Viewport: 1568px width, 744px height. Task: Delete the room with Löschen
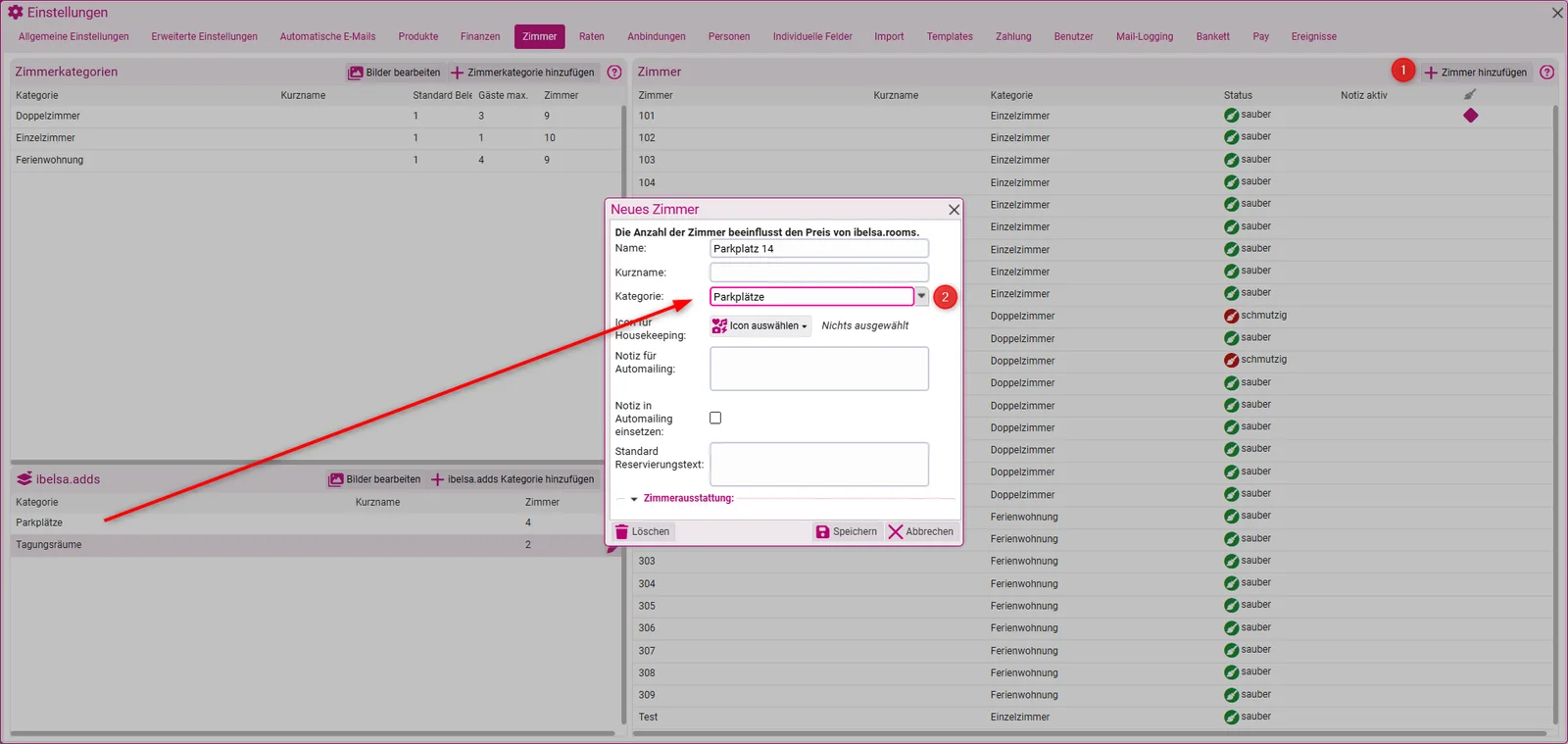(642, 531)
